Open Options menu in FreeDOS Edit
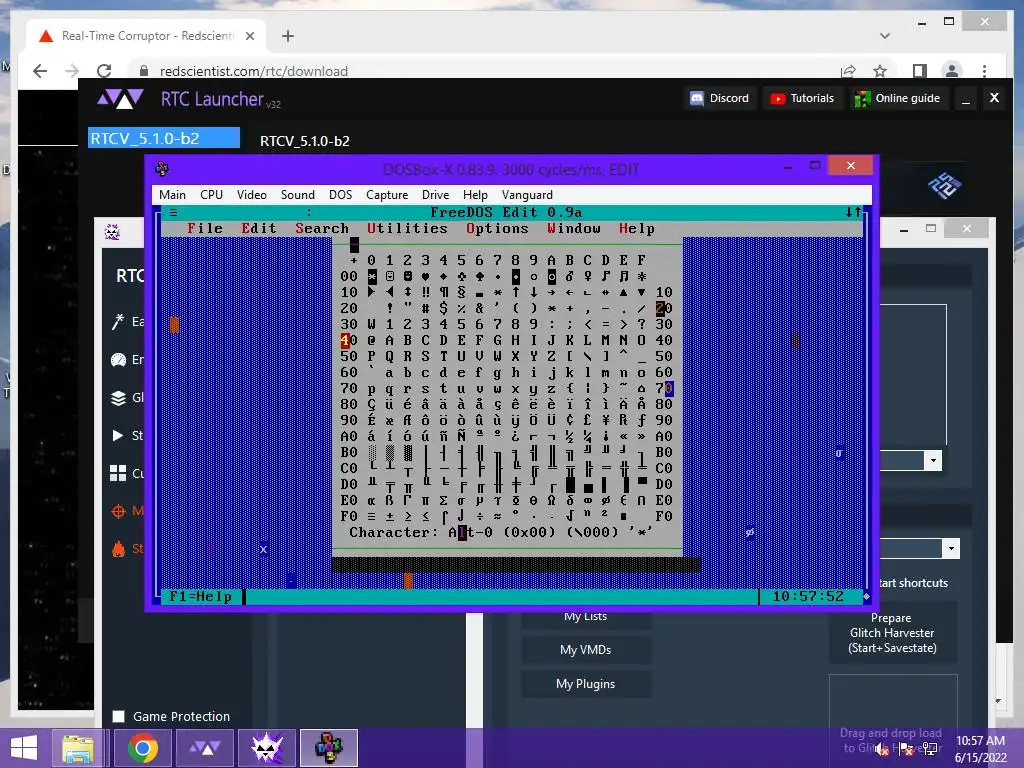 (x=497, y=229)
